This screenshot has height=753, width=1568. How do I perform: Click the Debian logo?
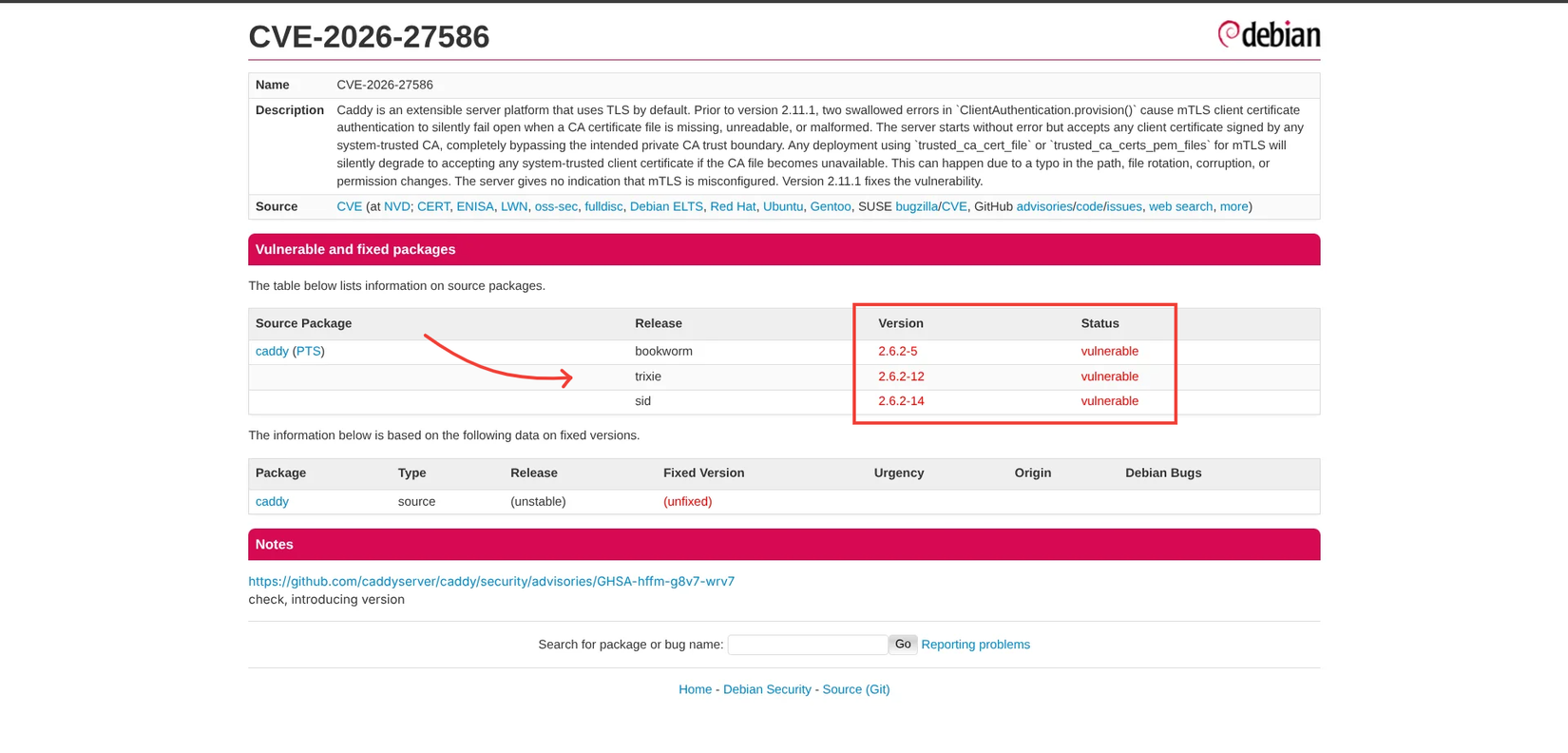pyautogui.click(x=1269, y=34)
